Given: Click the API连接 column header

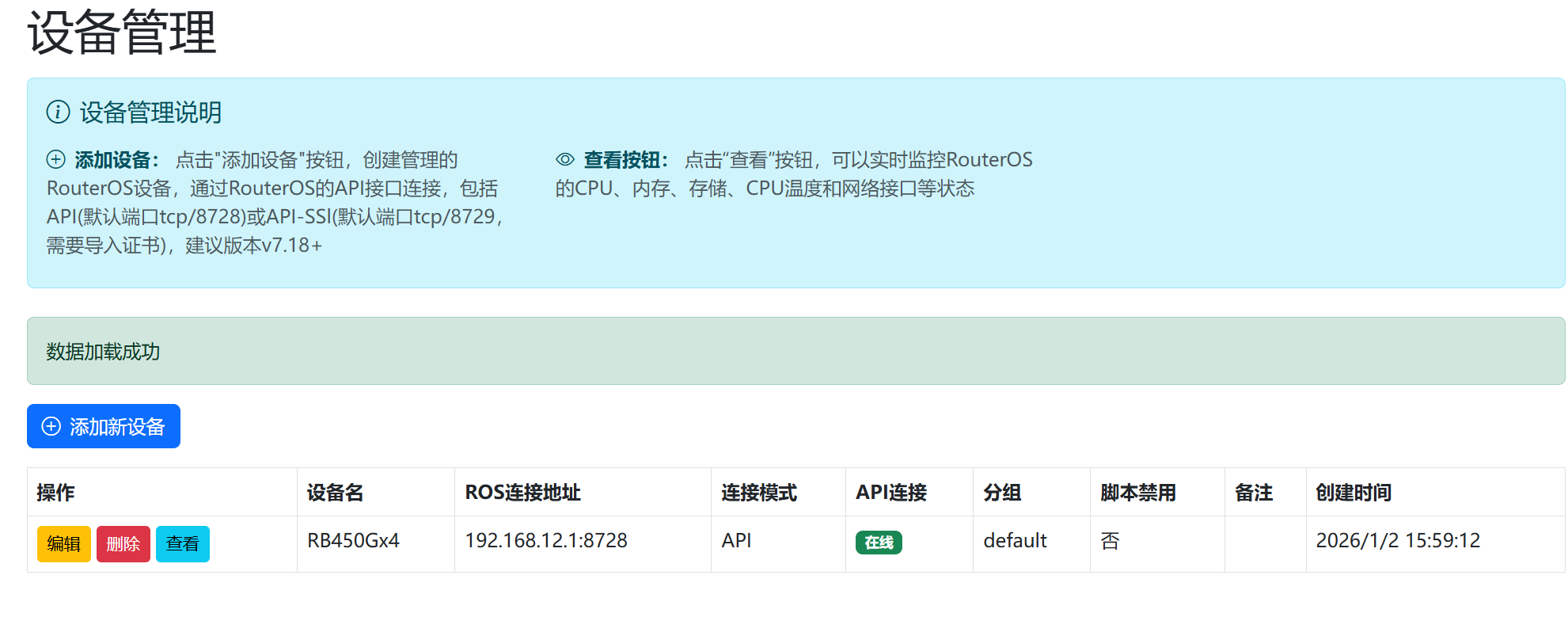Looking at the screenshot, I should click(890, 493).
